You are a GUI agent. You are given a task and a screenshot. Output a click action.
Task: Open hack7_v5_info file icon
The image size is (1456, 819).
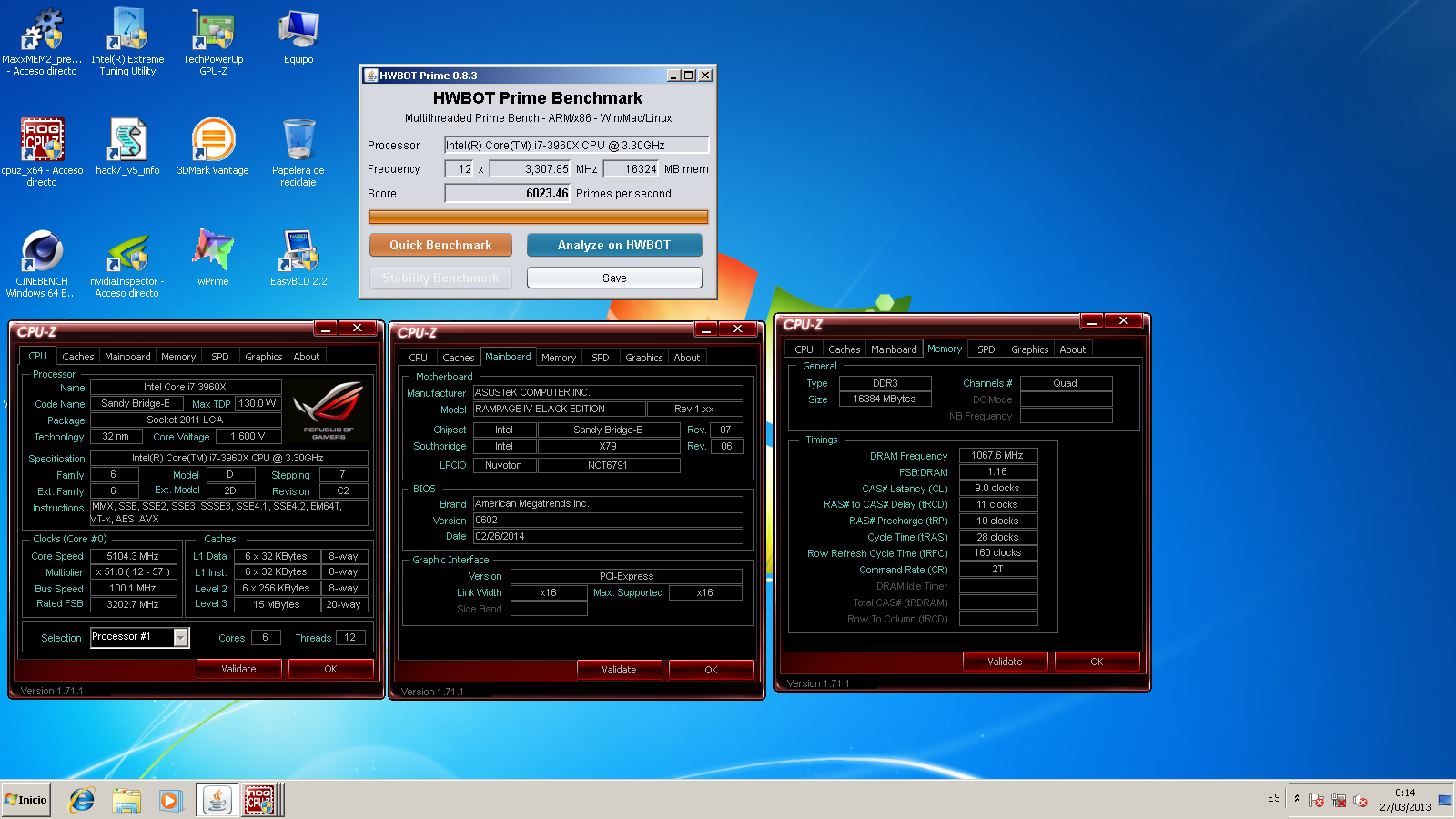tap(127, 147)
